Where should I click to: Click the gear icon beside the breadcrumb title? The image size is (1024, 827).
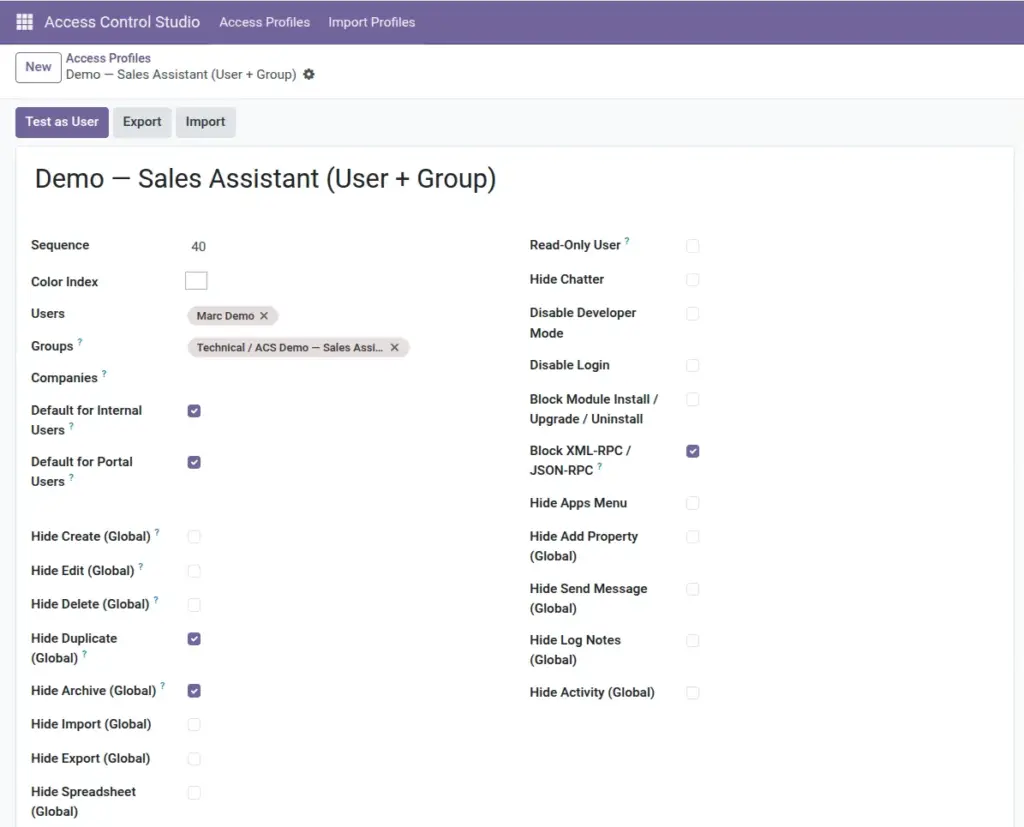tap(309, 74)
